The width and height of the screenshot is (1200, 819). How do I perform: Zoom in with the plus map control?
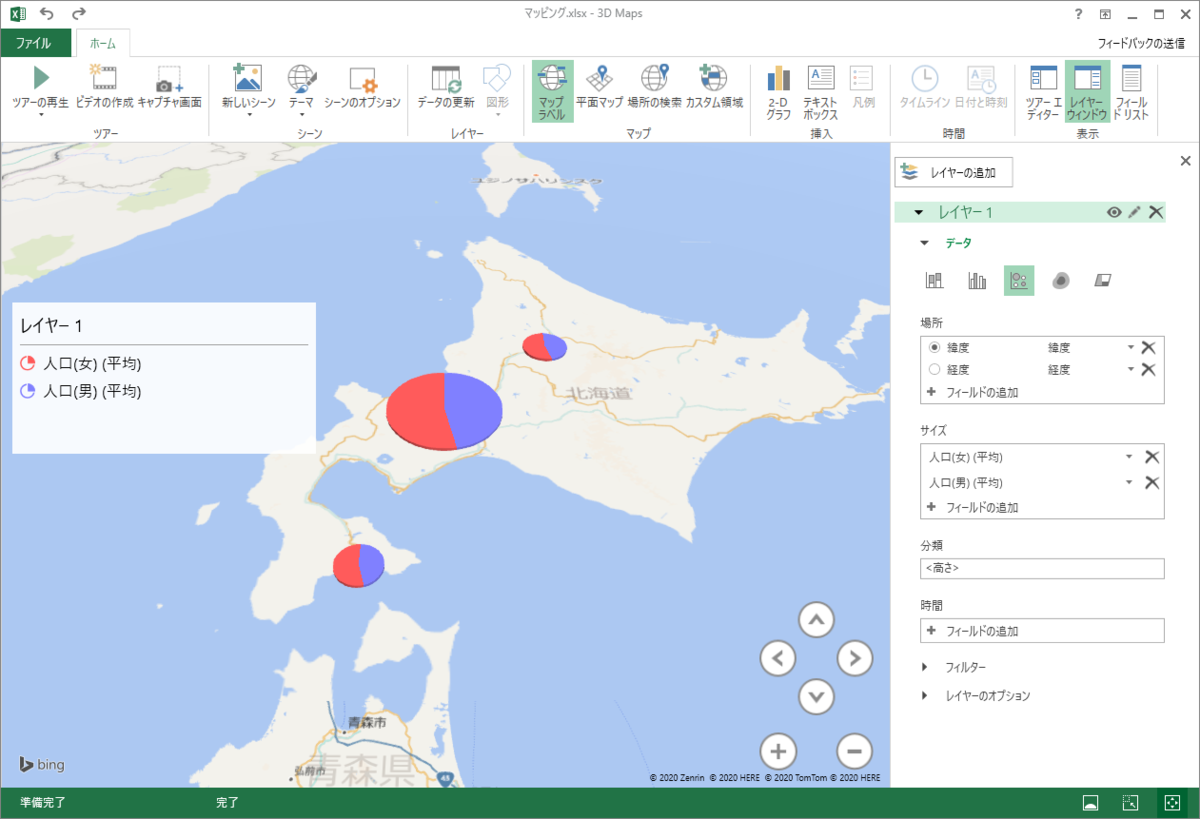click(778, 751)
